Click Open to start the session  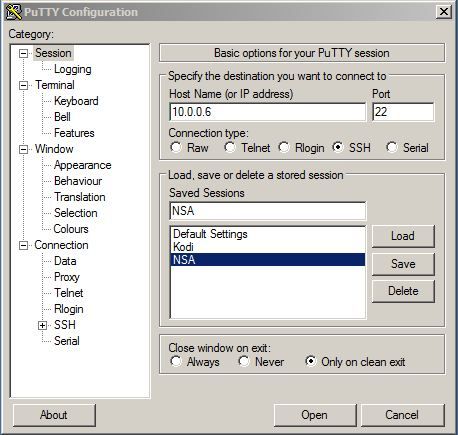point(315,415)
